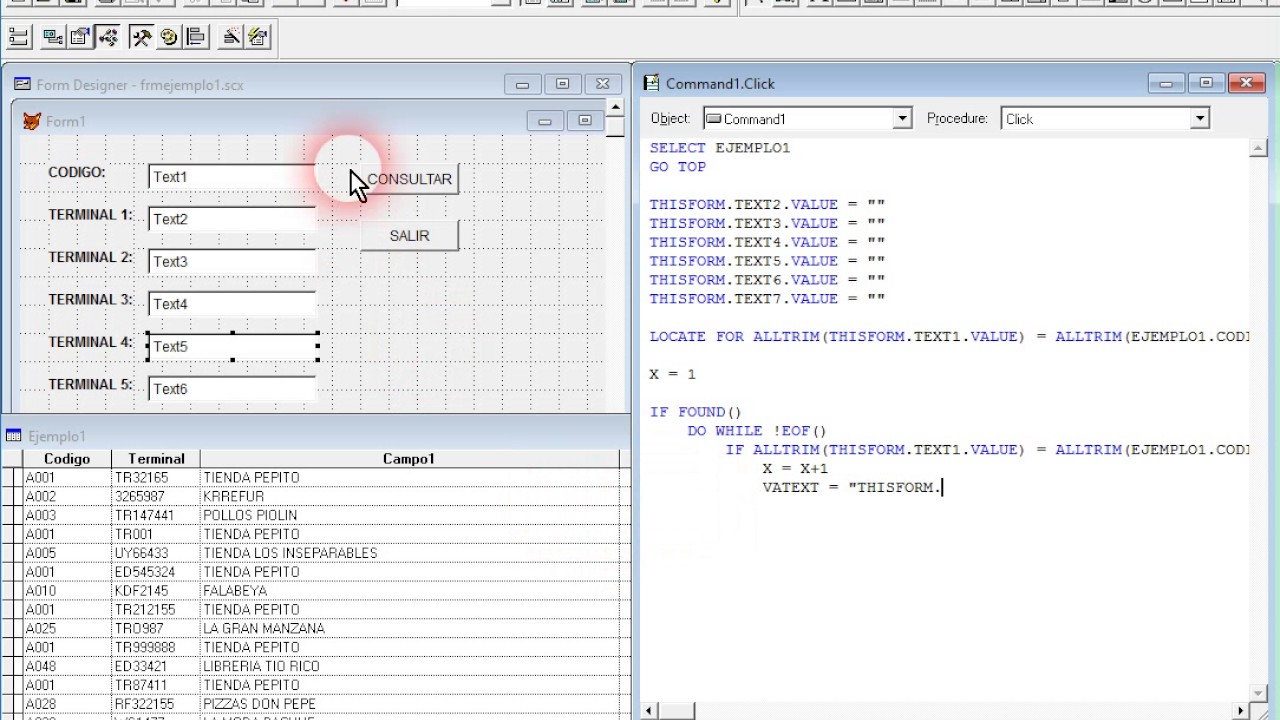Click the A025 codigo cell
The image size is (1280, 720).
pyautogui.click(x=67, y=629)
